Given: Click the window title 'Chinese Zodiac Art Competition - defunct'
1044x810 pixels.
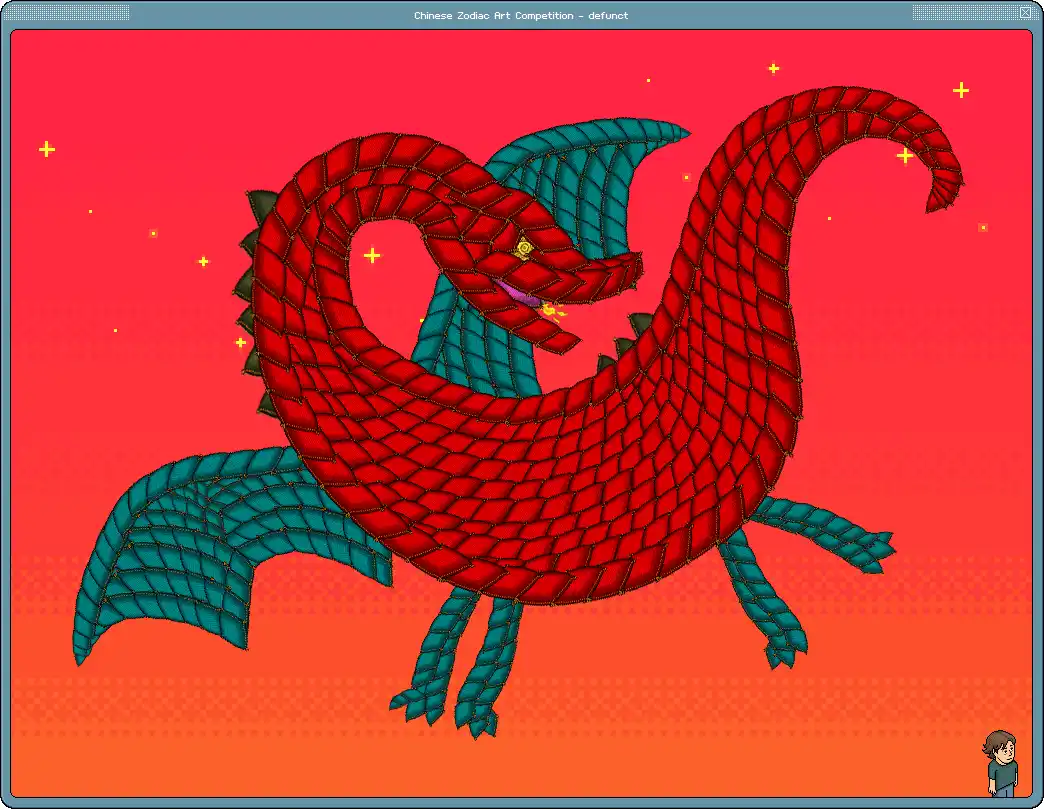Looking at the screenshot, I should tap(521, 15).
